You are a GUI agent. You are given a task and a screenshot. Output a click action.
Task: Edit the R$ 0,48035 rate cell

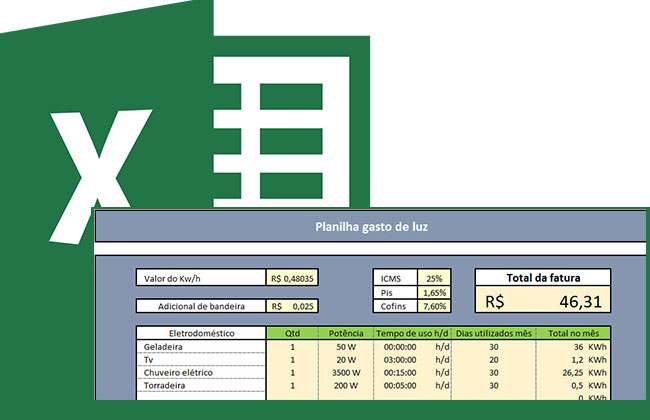(292, 278)
